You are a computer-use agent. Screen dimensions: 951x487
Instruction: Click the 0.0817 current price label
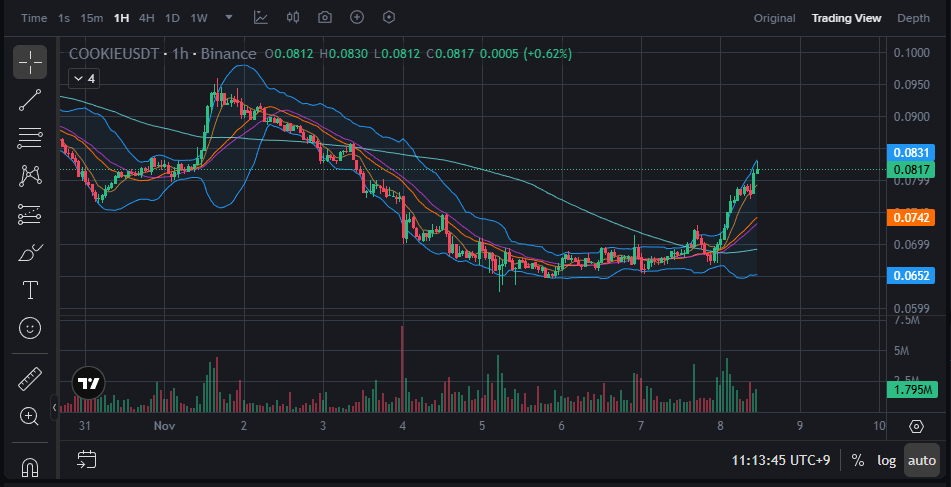pyautogui.click(x=910, y=169)
